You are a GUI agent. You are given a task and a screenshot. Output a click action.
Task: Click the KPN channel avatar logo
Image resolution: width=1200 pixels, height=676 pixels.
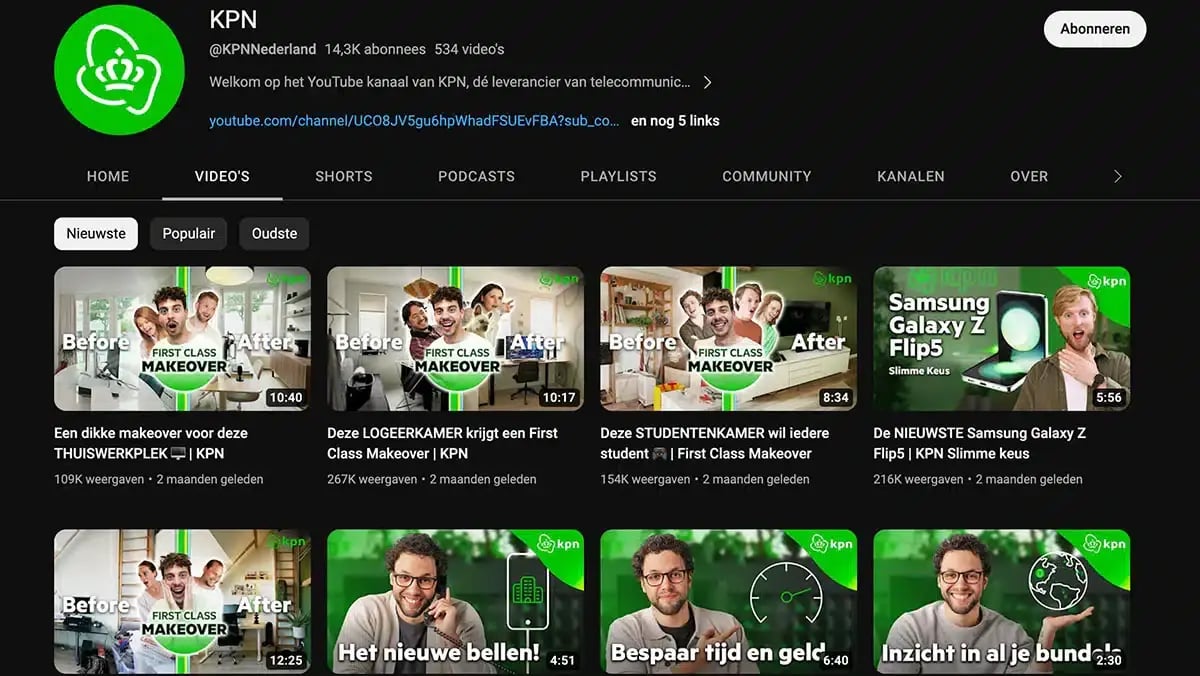pos(119,69)
